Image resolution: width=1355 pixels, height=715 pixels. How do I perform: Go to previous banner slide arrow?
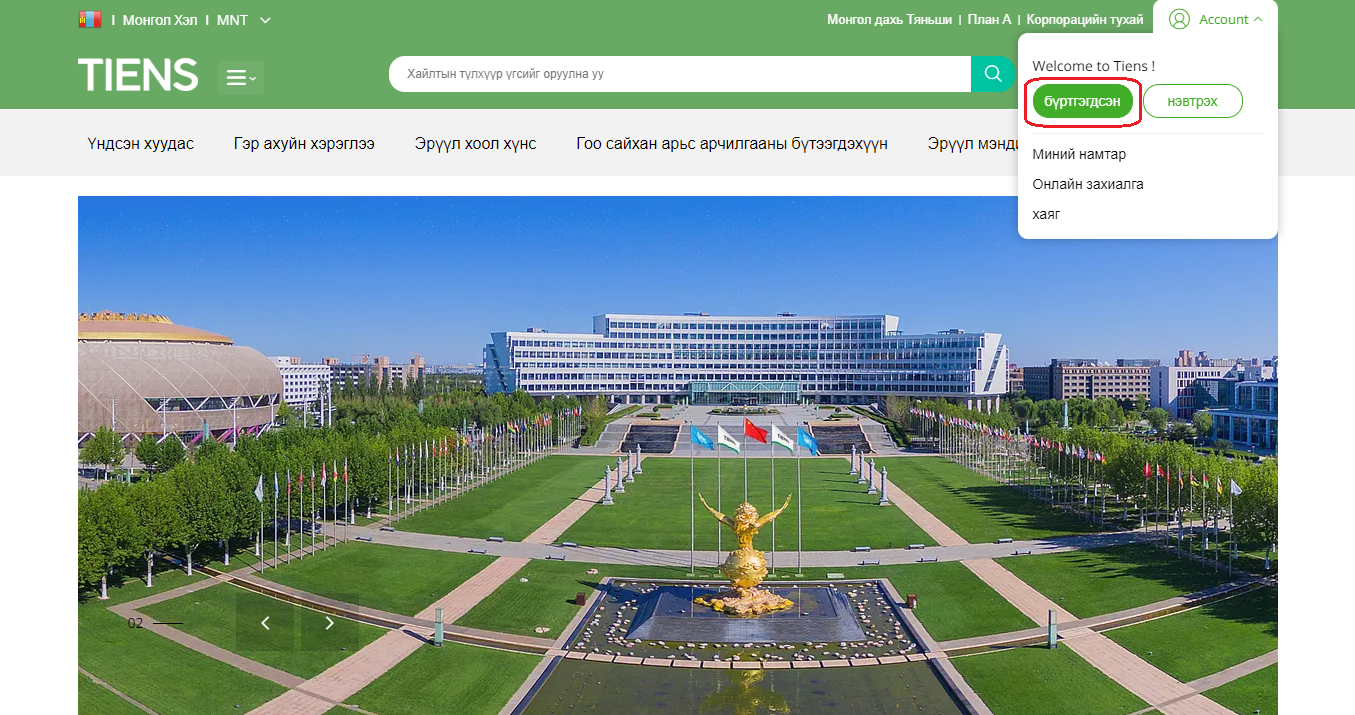265,623
